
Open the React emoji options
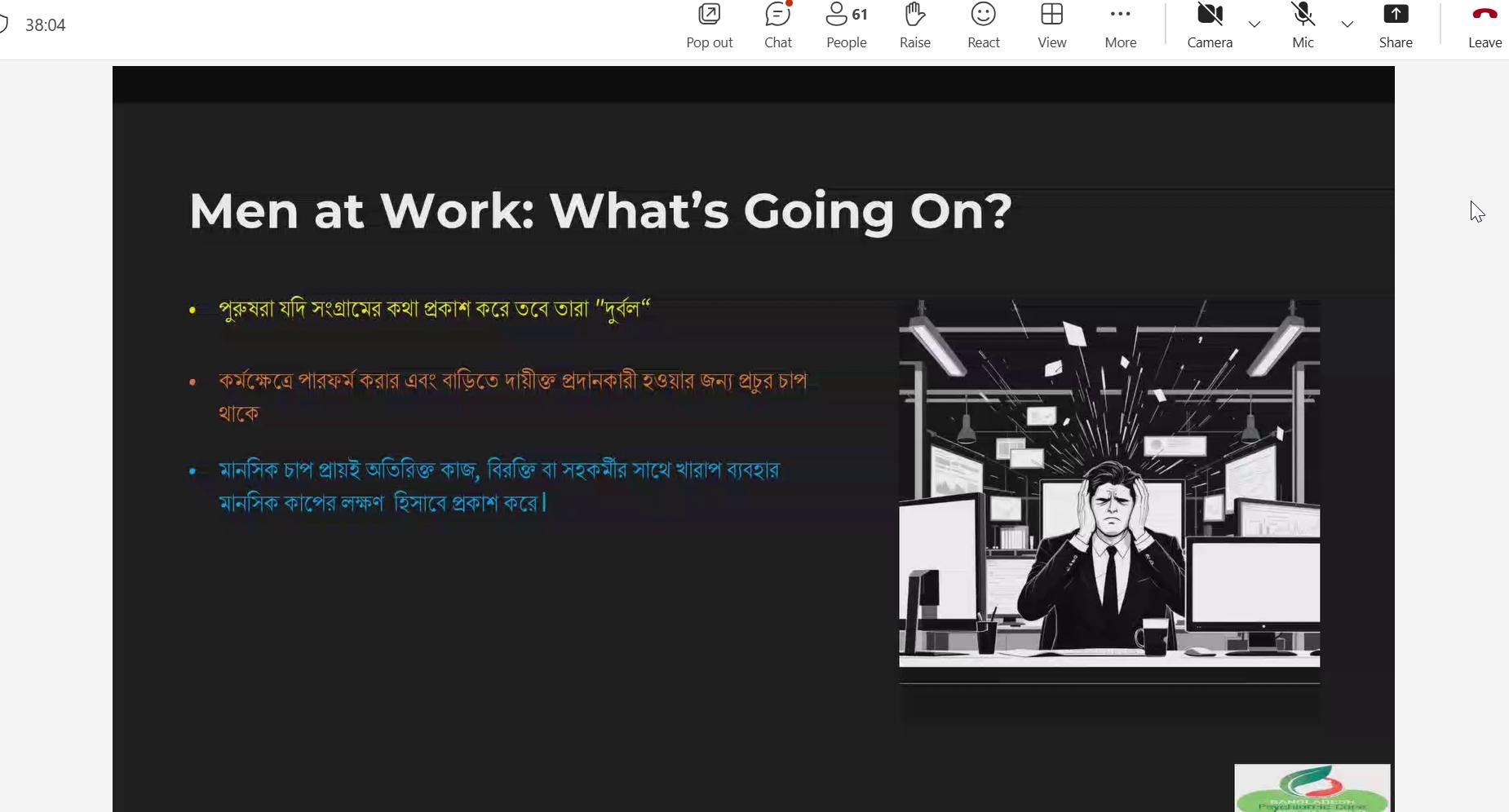983,26
